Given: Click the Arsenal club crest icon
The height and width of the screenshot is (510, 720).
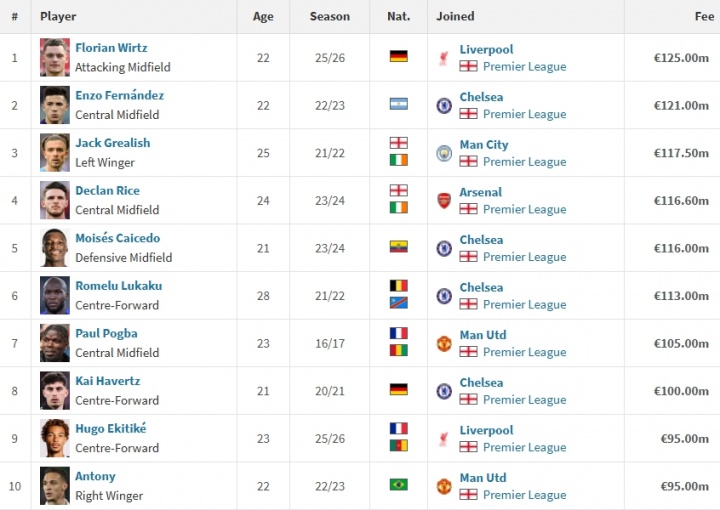Looking at the screenshot, I should 443,201.
